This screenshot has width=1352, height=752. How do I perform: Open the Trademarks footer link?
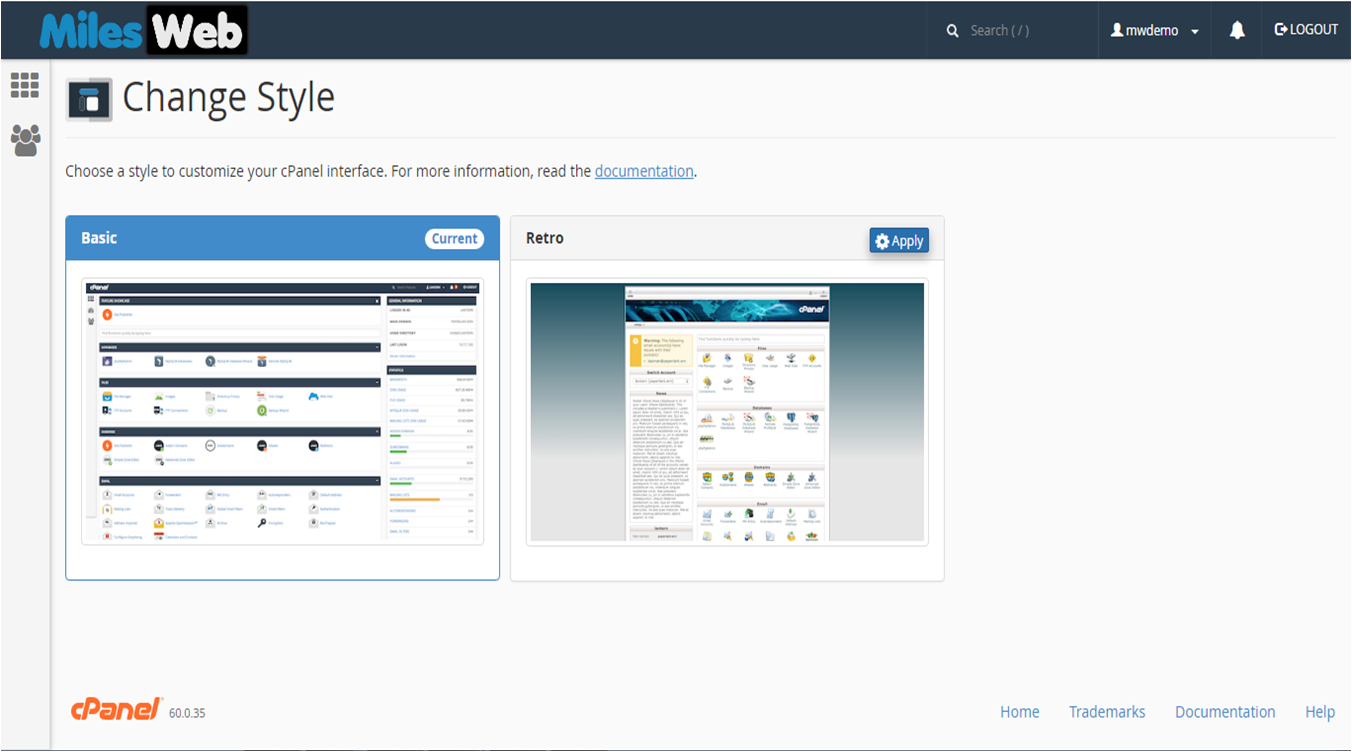tap(1107, 712)
